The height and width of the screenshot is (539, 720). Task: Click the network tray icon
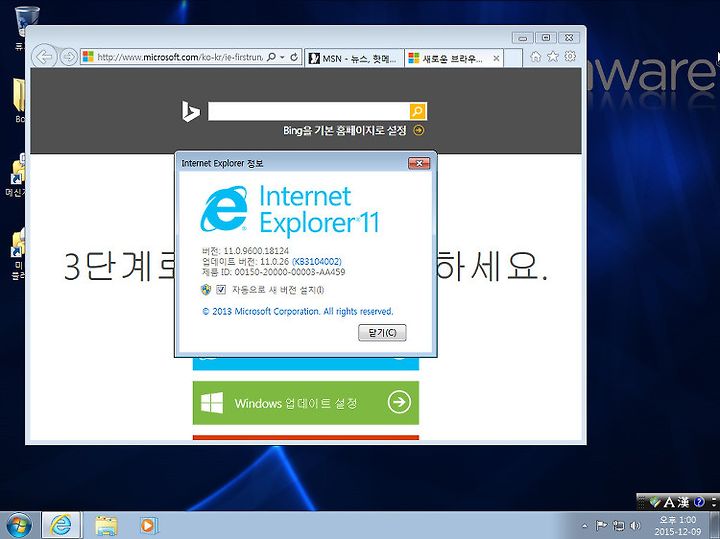619,525
